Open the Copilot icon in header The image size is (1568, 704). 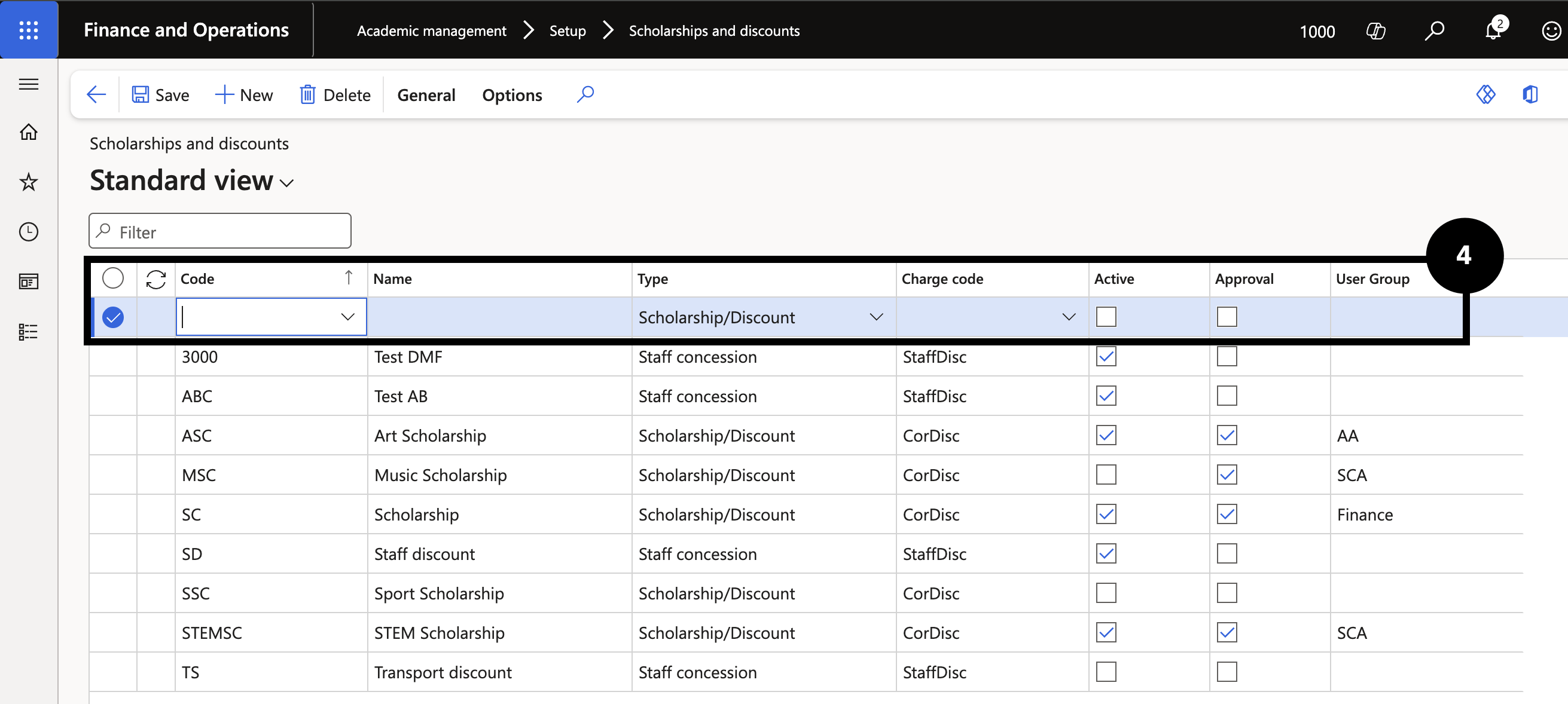point(1375,30)
